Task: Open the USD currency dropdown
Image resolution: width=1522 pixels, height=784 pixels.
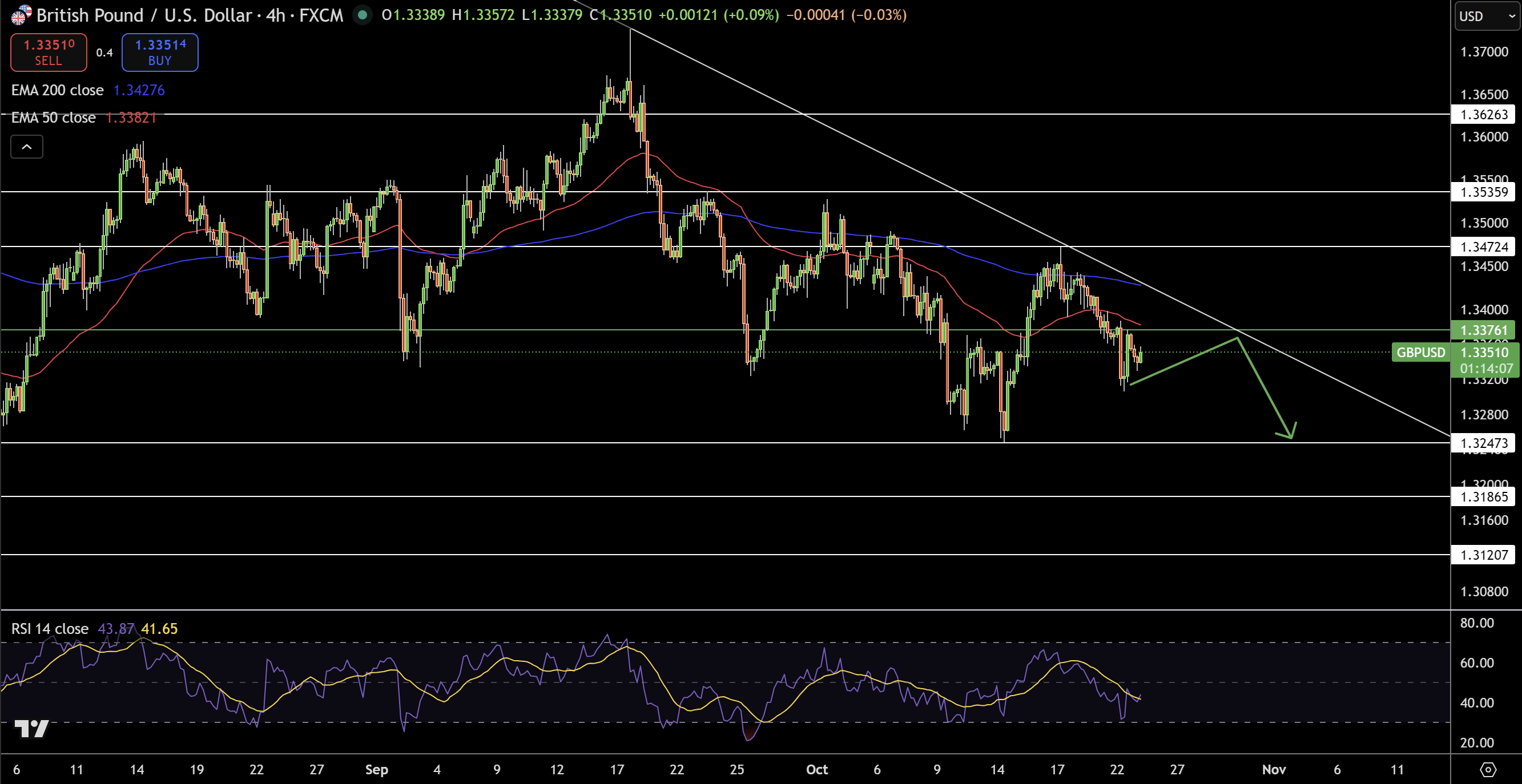Action: 1486,16
